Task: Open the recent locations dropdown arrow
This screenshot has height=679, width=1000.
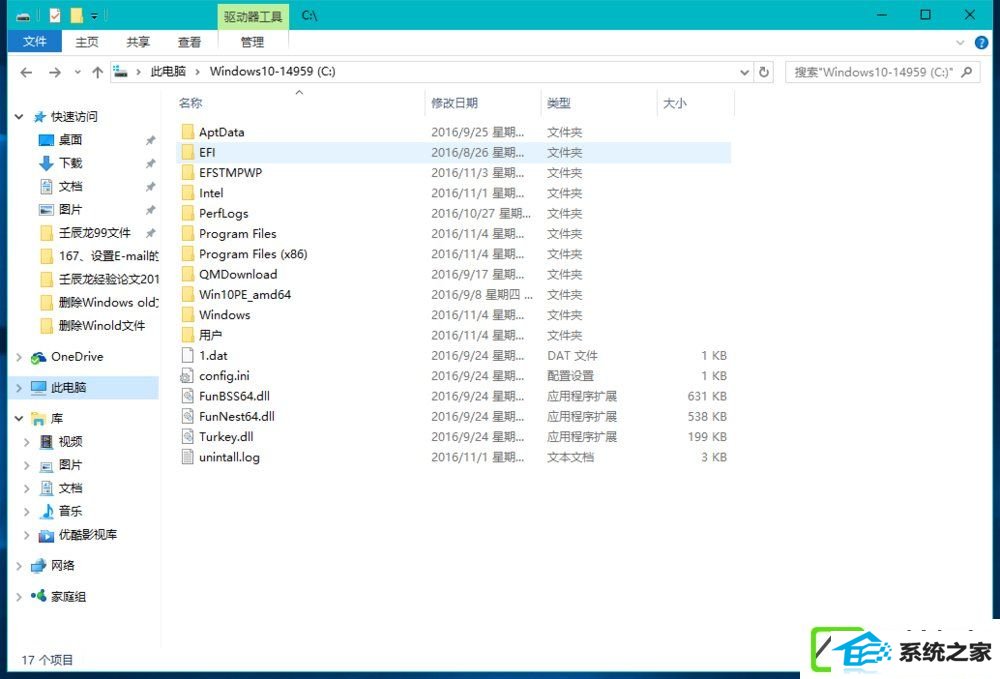Action: [x=77, y=72]
